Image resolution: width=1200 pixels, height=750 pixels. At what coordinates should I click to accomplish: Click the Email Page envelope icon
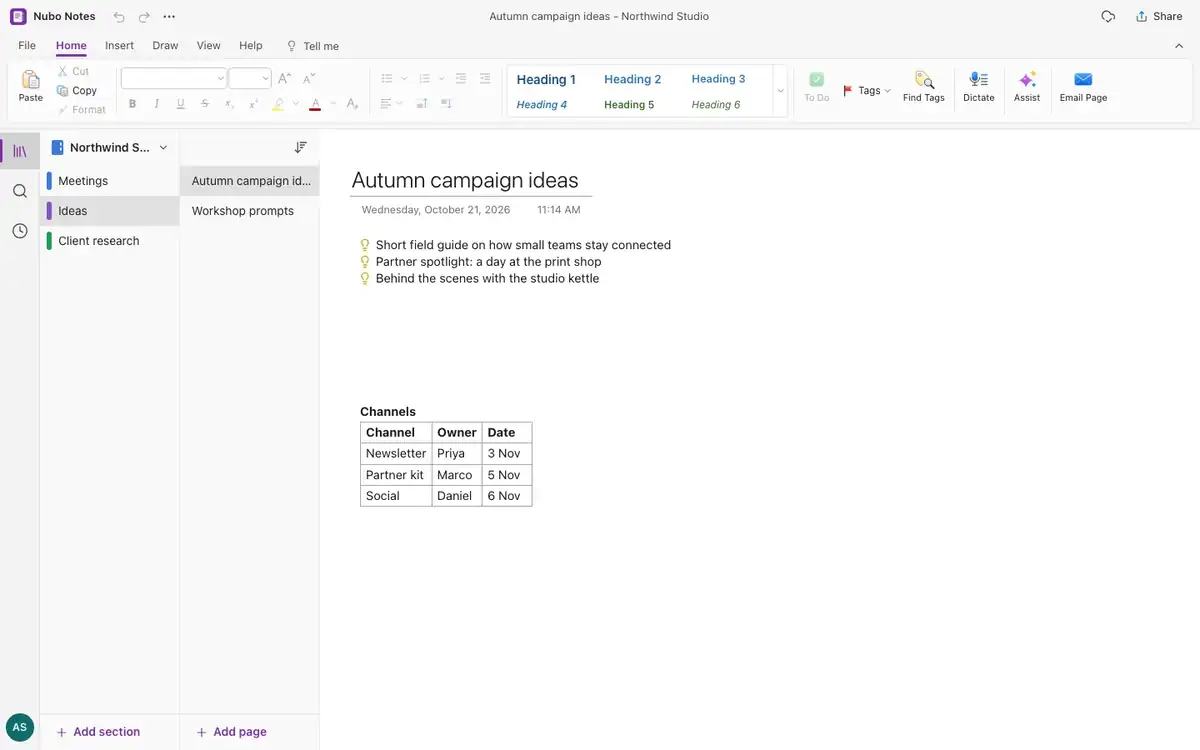(x=1083, y=80)
